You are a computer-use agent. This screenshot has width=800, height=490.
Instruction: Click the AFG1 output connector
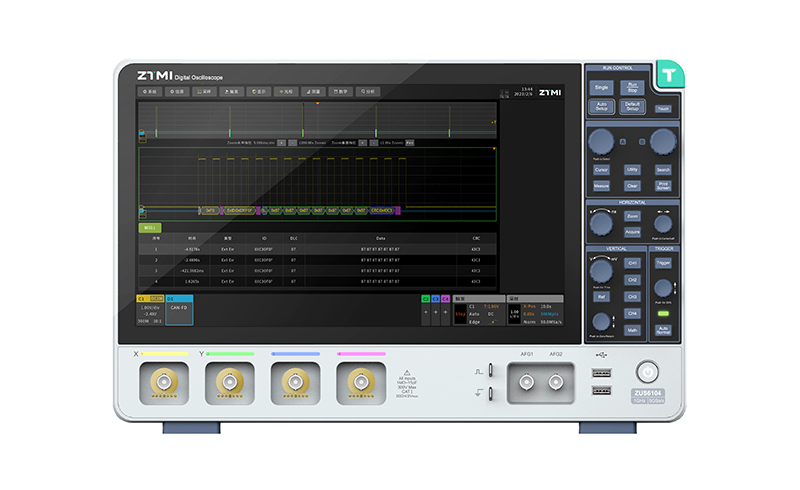click(x=527, y=382)
